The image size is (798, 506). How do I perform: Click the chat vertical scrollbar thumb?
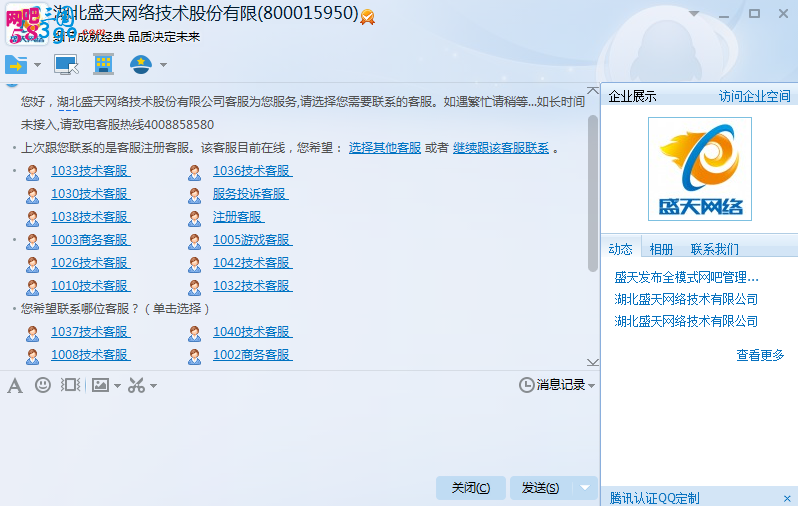(x=592, y=193)
